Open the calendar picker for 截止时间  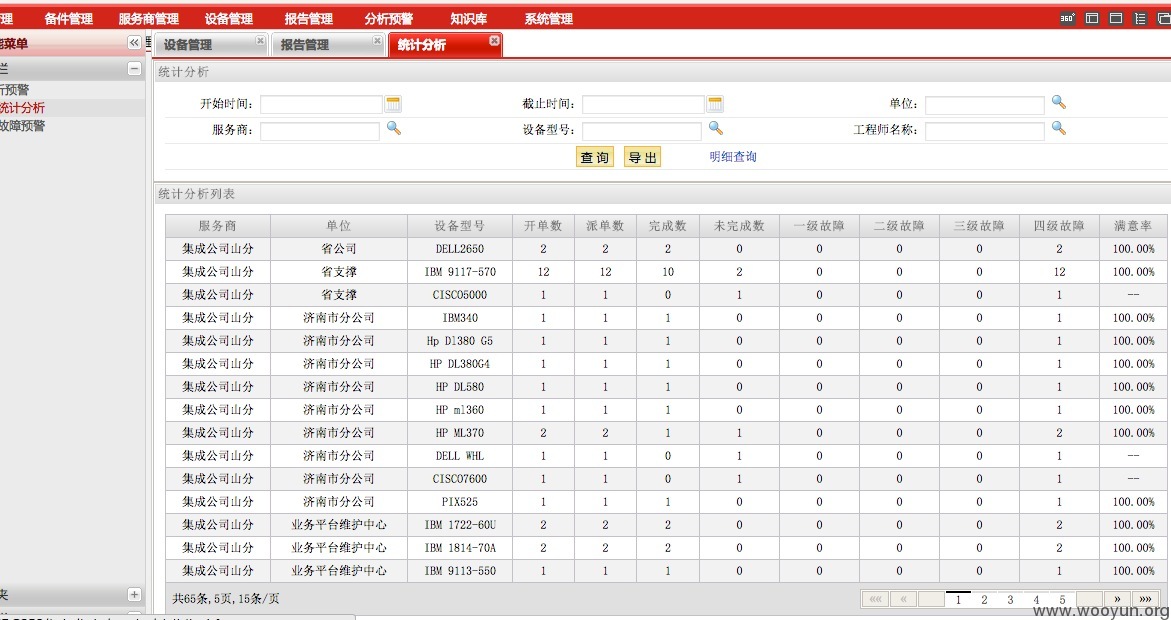coord(715,104)
